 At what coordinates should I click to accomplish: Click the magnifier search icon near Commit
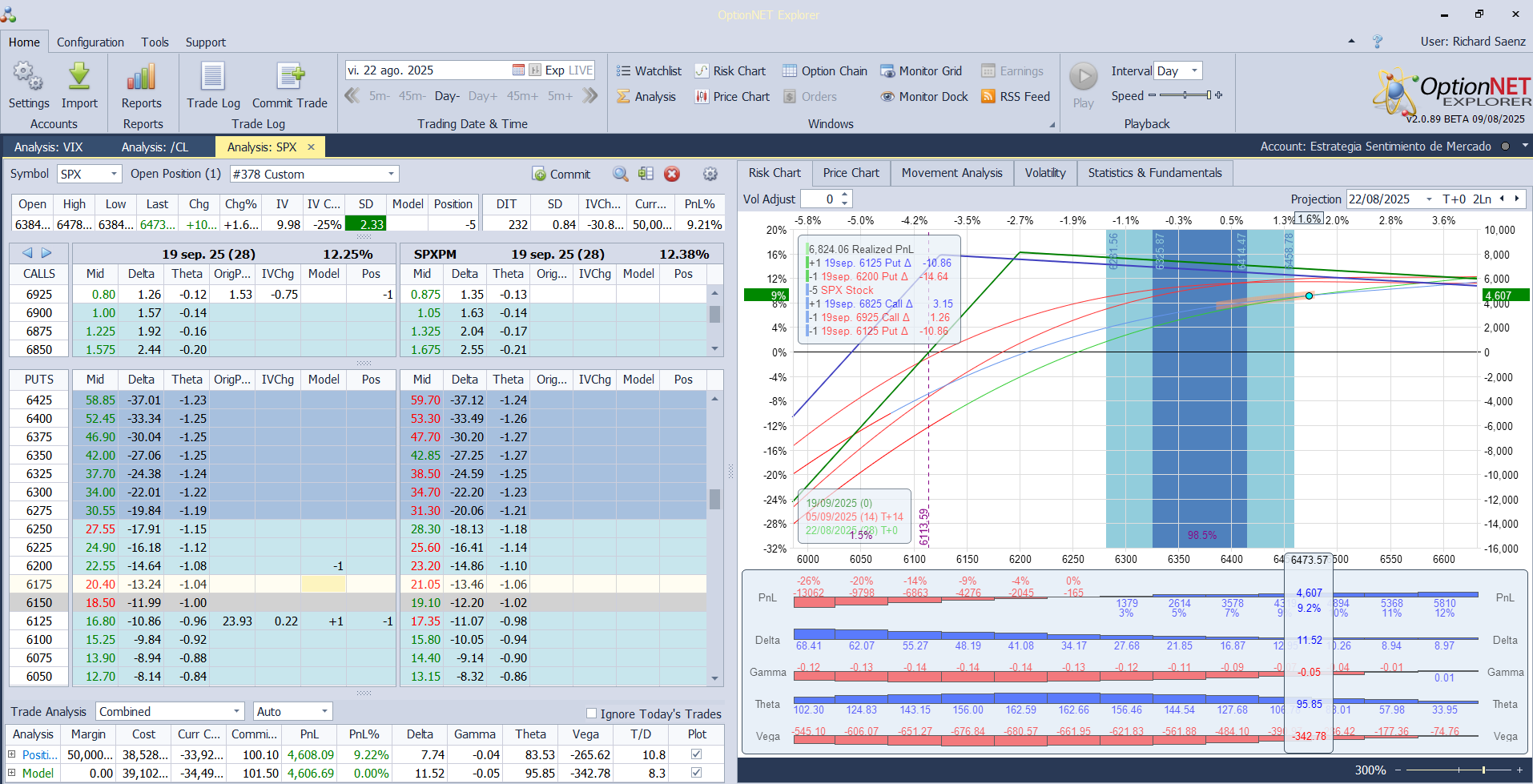621,174
